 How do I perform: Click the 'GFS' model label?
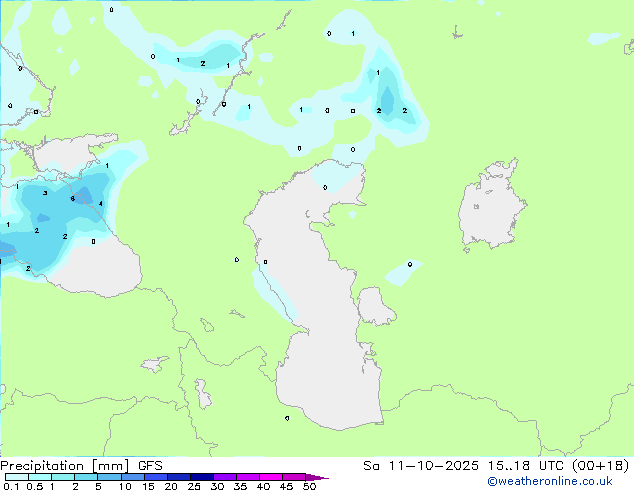pos(150,466)
